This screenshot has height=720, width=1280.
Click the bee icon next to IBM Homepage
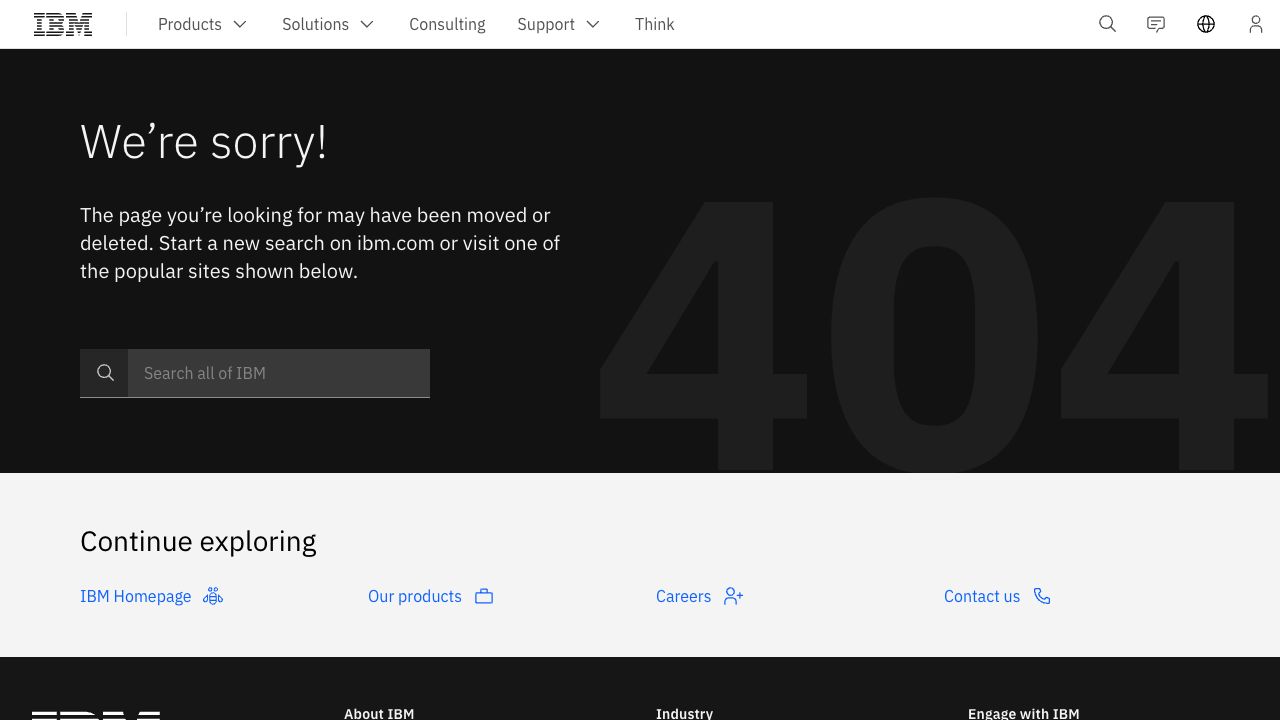213,596
